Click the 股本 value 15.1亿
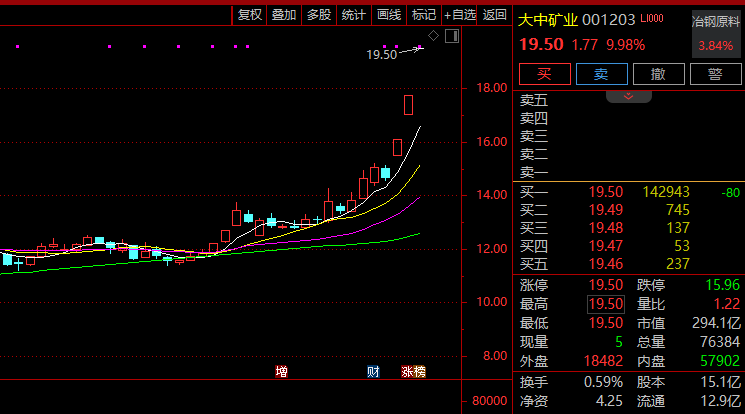The height and width of the screenshot is (414, 745). (720, 382)
